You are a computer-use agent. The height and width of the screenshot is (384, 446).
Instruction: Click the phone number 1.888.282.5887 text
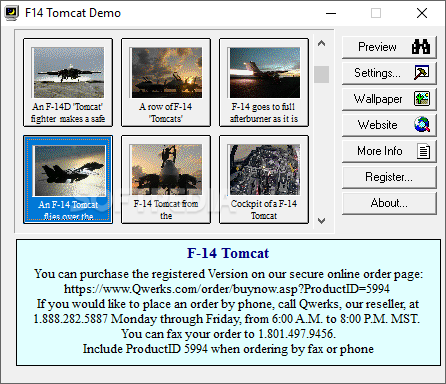click(x=70, y=319)
